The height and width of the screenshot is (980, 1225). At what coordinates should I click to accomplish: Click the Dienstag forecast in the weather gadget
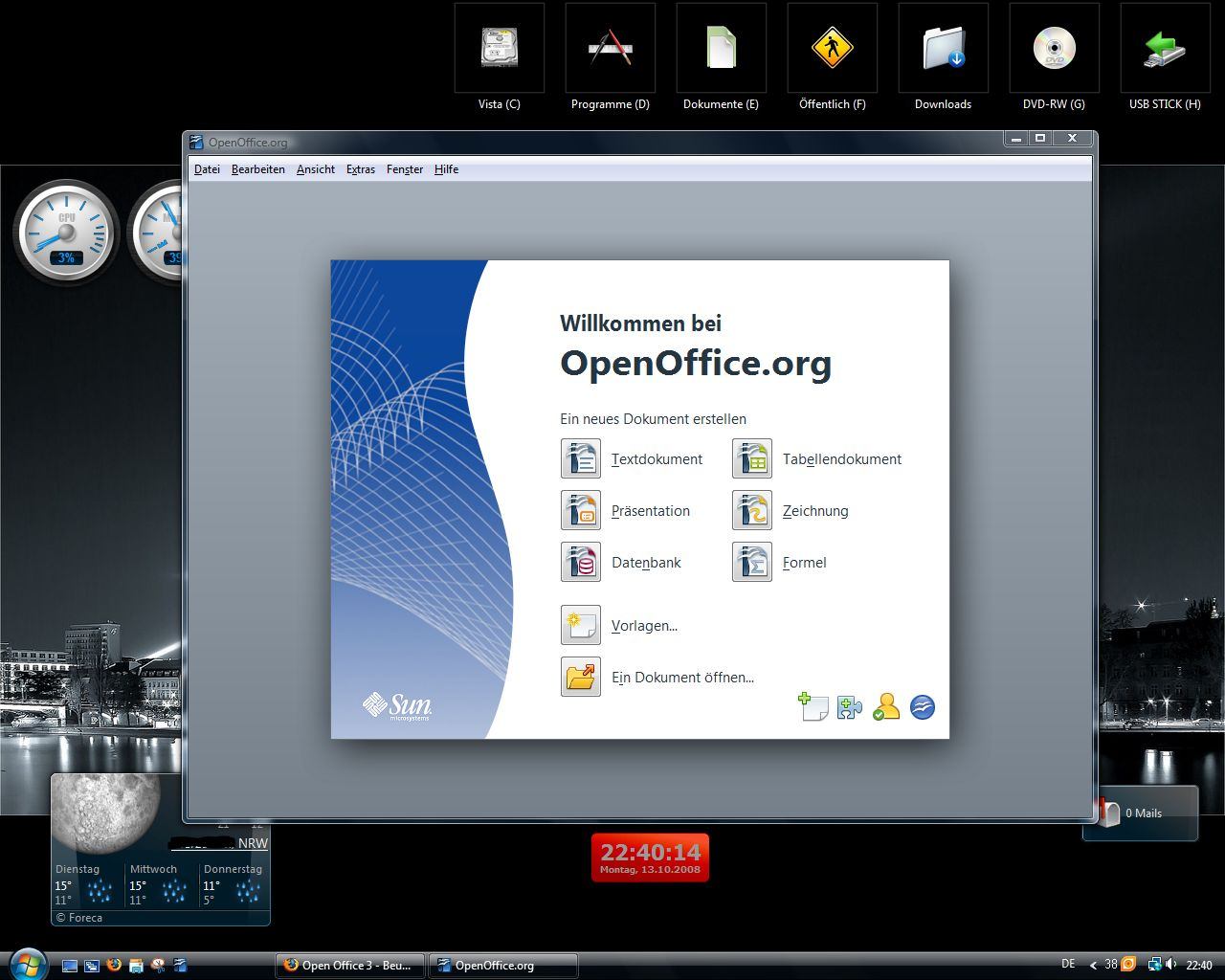[x=86, y=885]
